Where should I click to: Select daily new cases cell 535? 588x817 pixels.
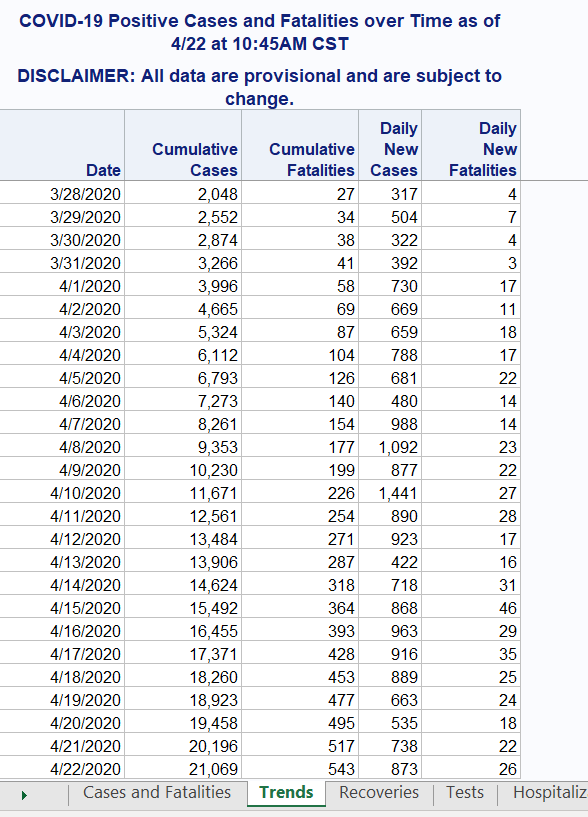click(x=390, y=722)
